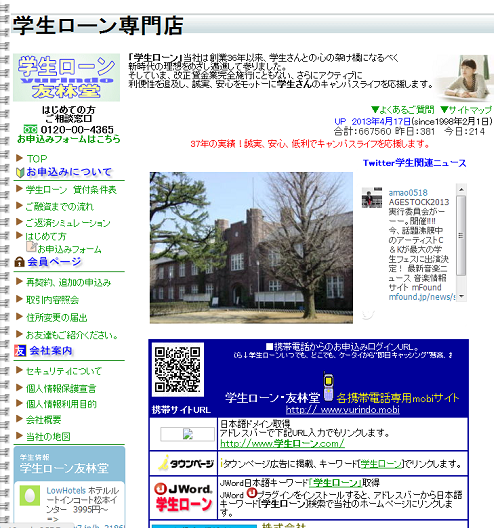The width and height of the screenshot is (500, 528).
Task: Click the beginner leaf icon beside お申込みについて
Action: click(x=20, y=173)
